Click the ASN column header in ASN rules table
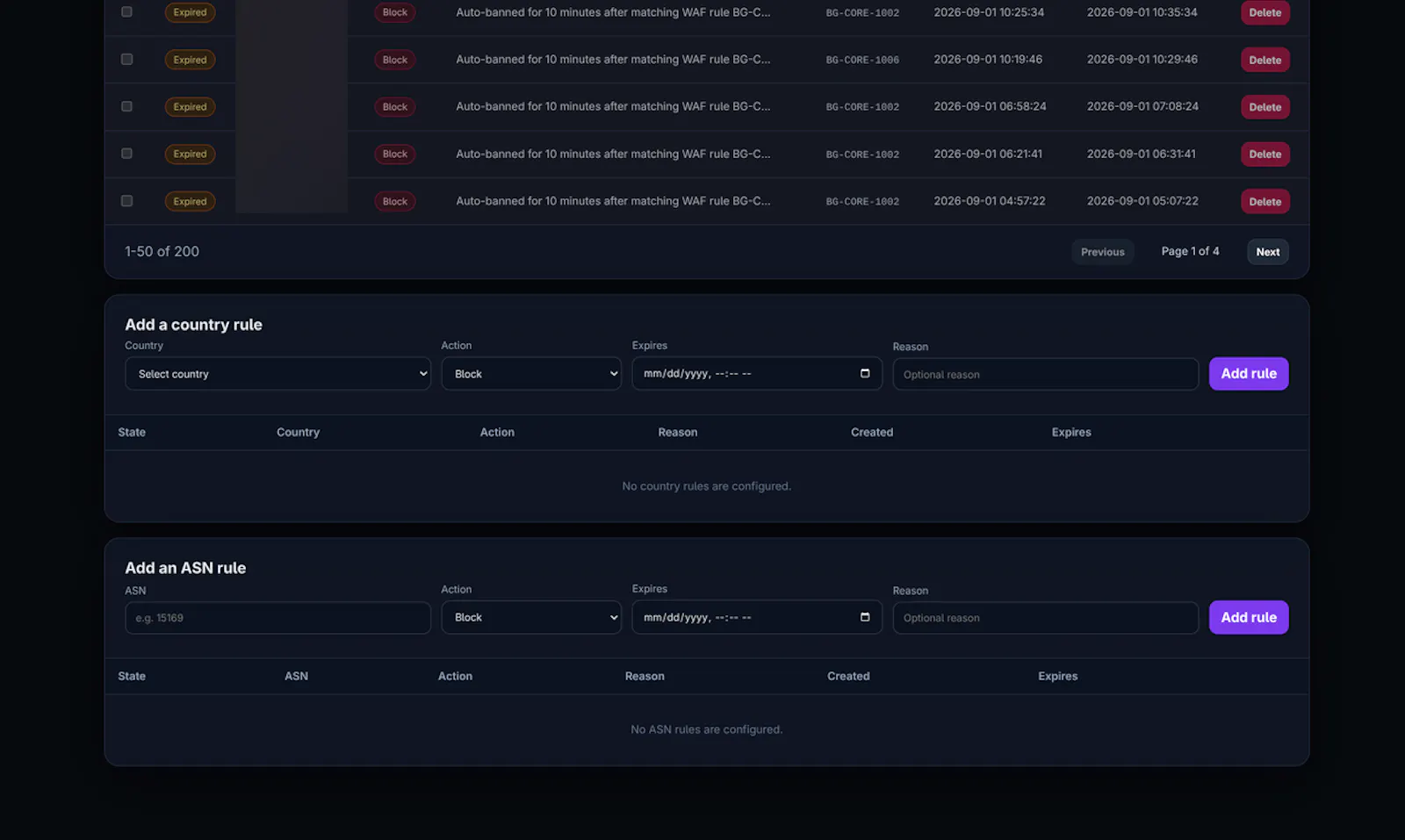The width and height of the screenshot is (1405, 840). click(x=296, y=677)
